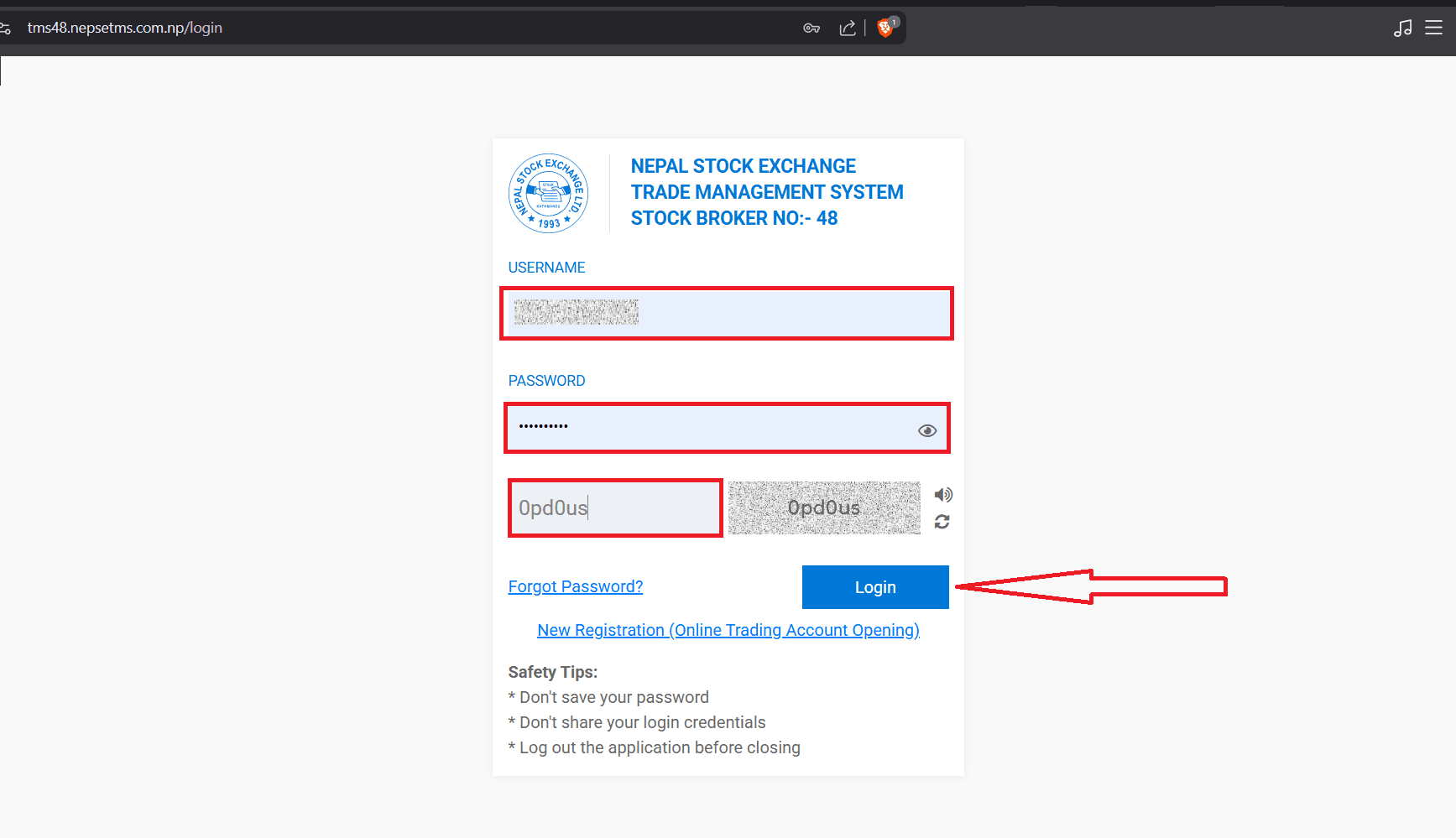Image resolution: width=1456 pixels, height=838 pixels.
Task: Click the blue Login button
Action: [875, 587]
